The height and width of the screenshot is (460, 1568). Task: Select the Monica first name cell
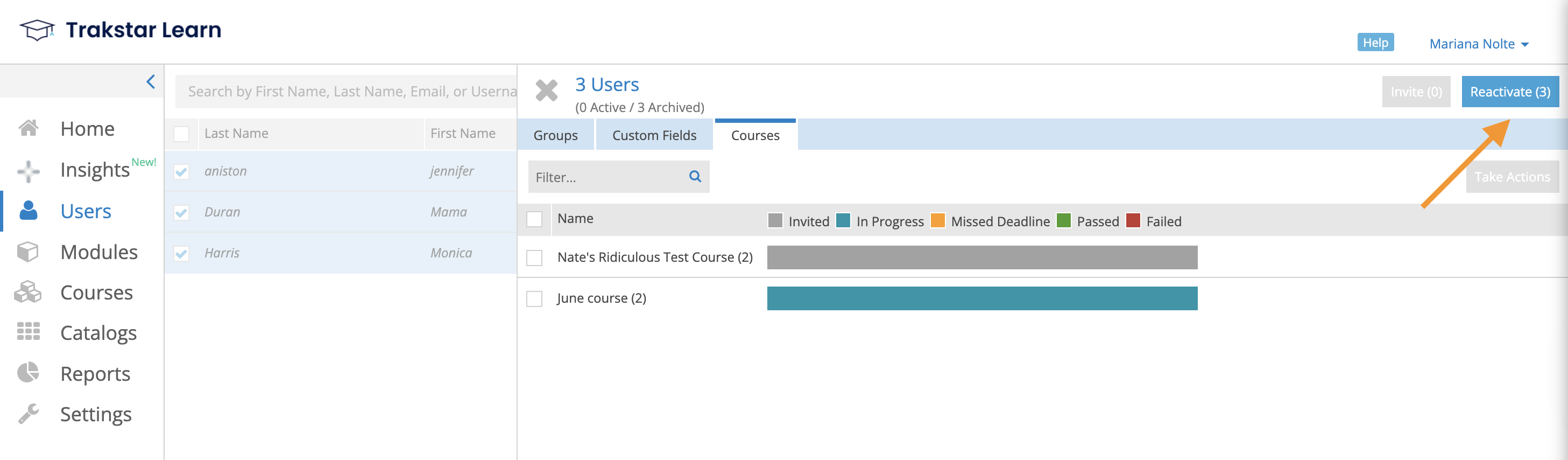451,253
